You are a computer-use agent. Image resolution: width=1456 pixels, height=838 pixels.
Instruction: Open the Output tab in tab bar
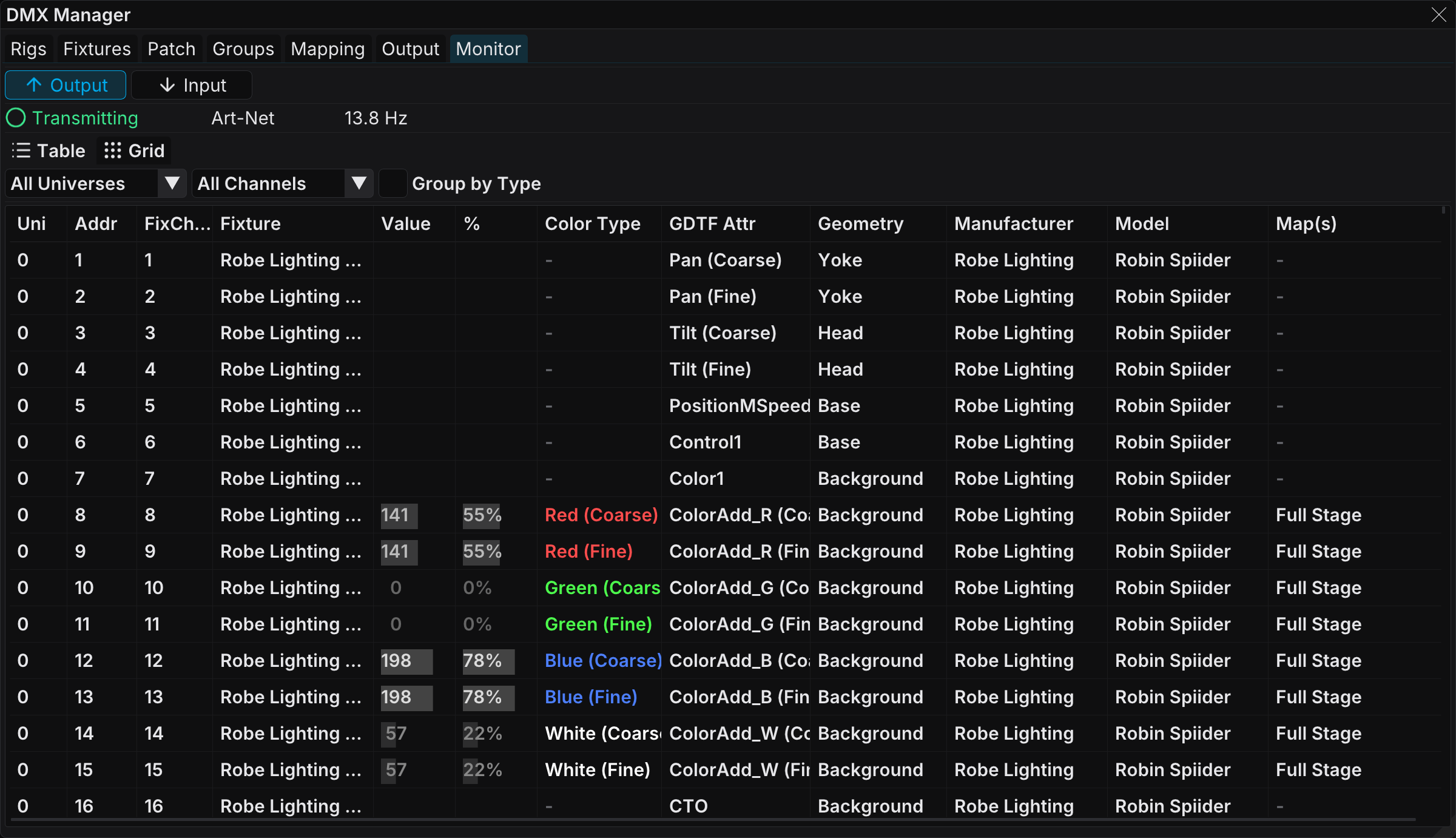click(x=411, y=49)
